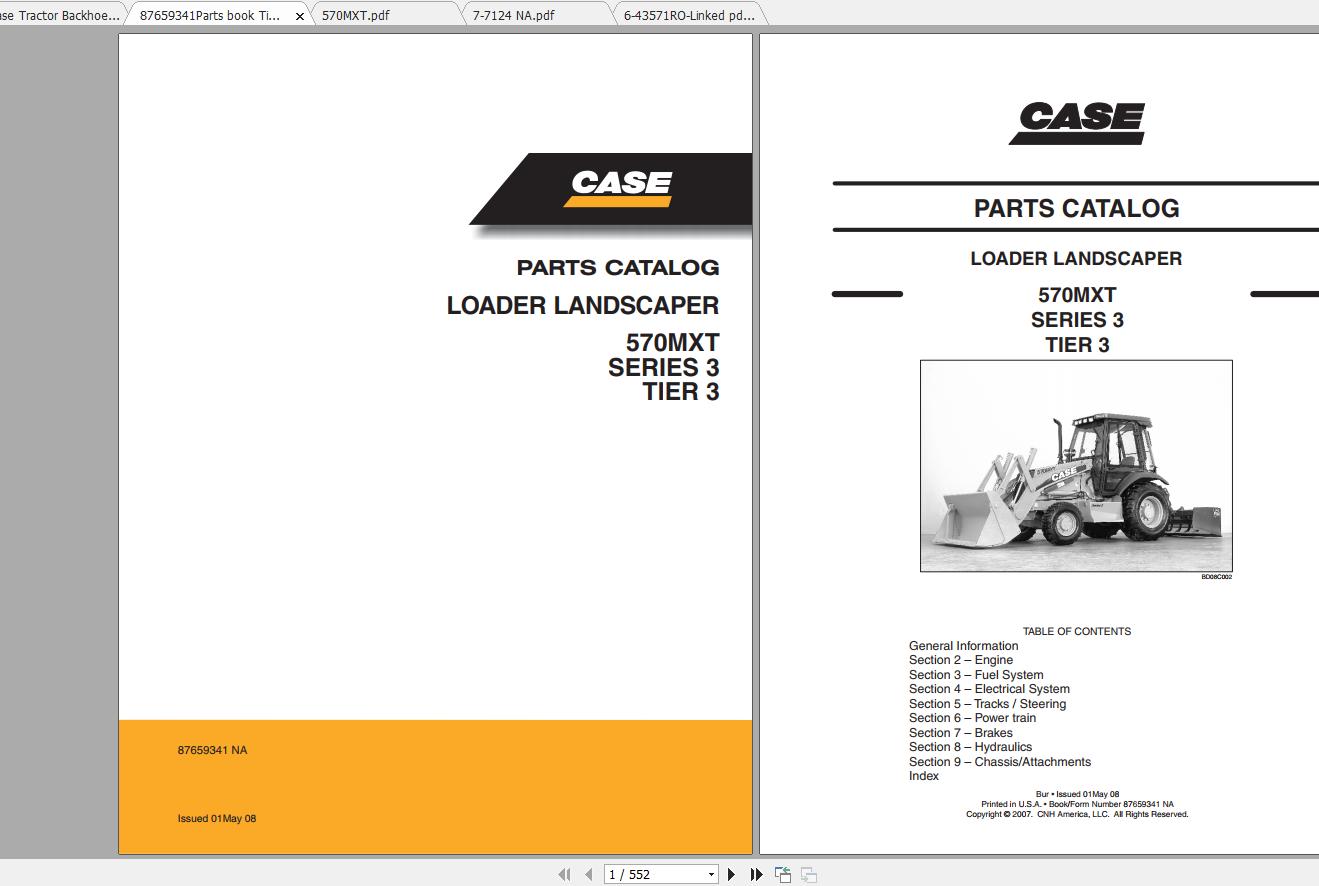Click the loader landscaper tractor photo
This screenshot has width=1319, height=886.
coord(1076,466)
